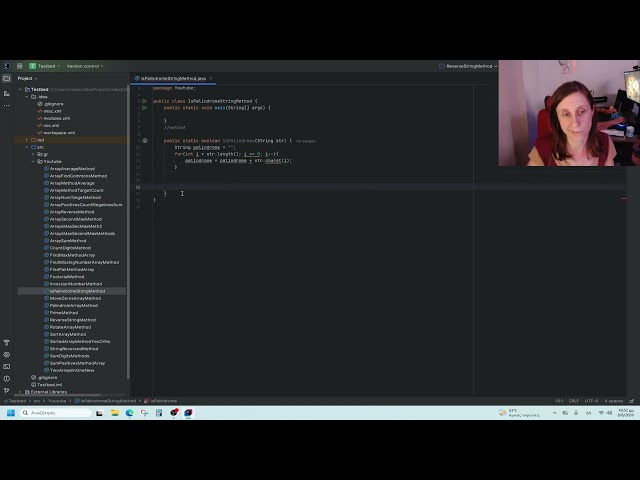Viewport: 640px width, 480px height.
Task: Collapse the Youtube package
Action: [33, 162]
